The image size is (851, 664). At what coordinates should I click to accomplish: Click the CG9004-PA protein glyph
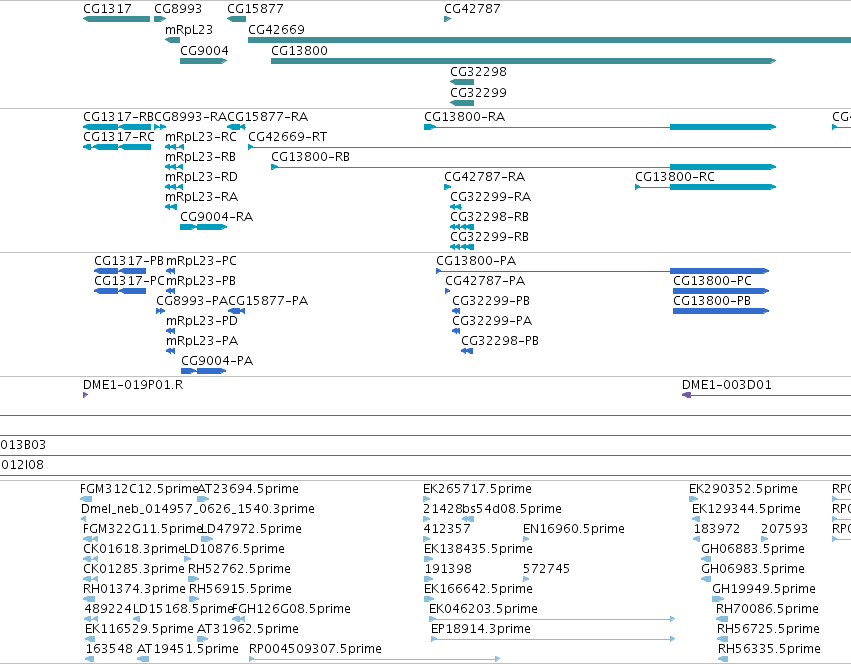tap(203, 371)
